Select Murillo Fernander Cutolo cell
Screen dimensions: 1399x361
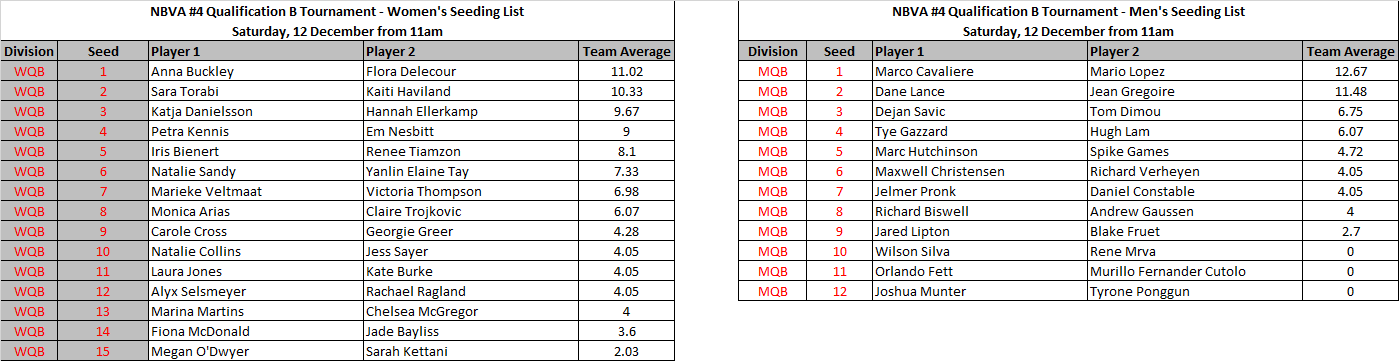[1195, 271]
